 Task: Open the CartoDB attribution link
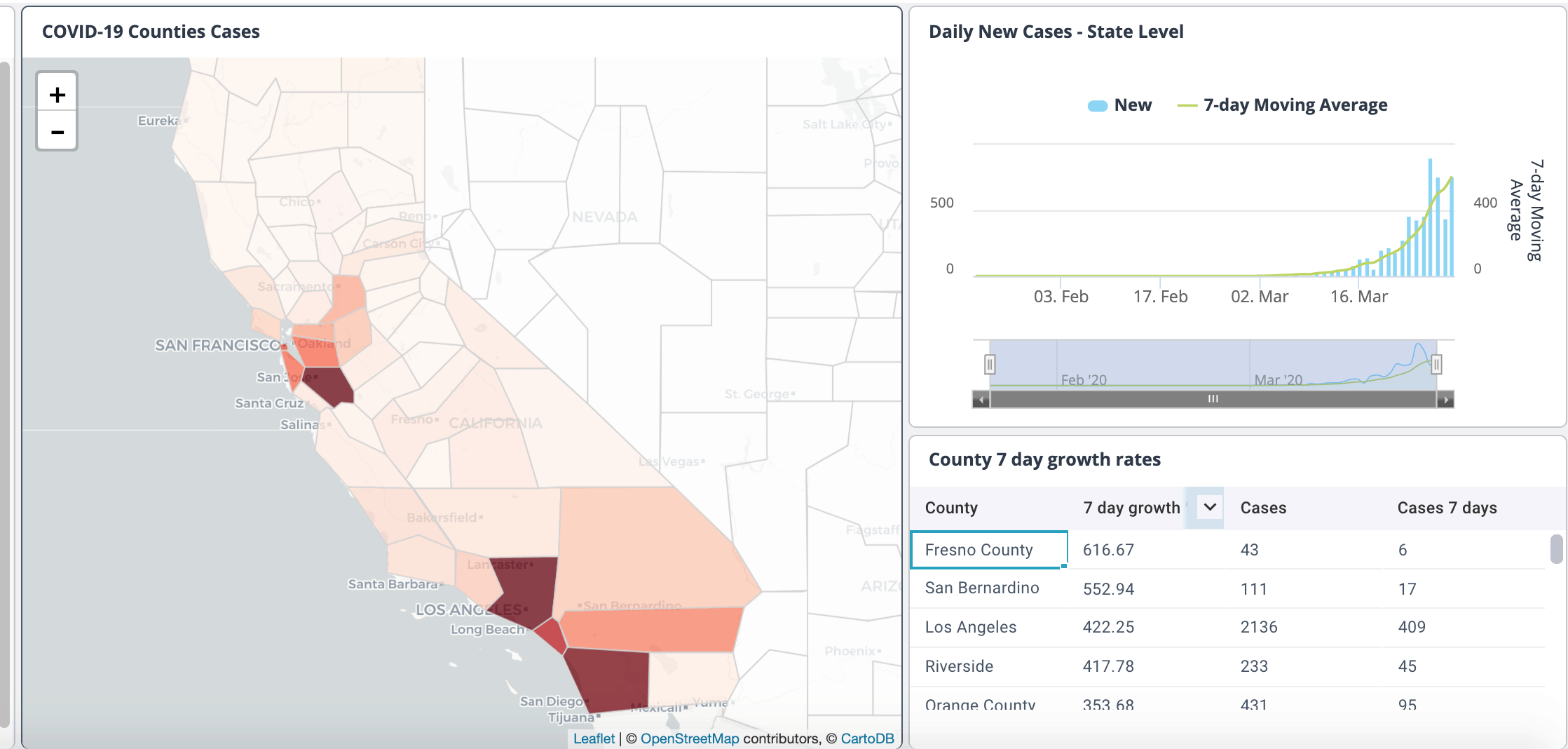click(x=867, y=738)
